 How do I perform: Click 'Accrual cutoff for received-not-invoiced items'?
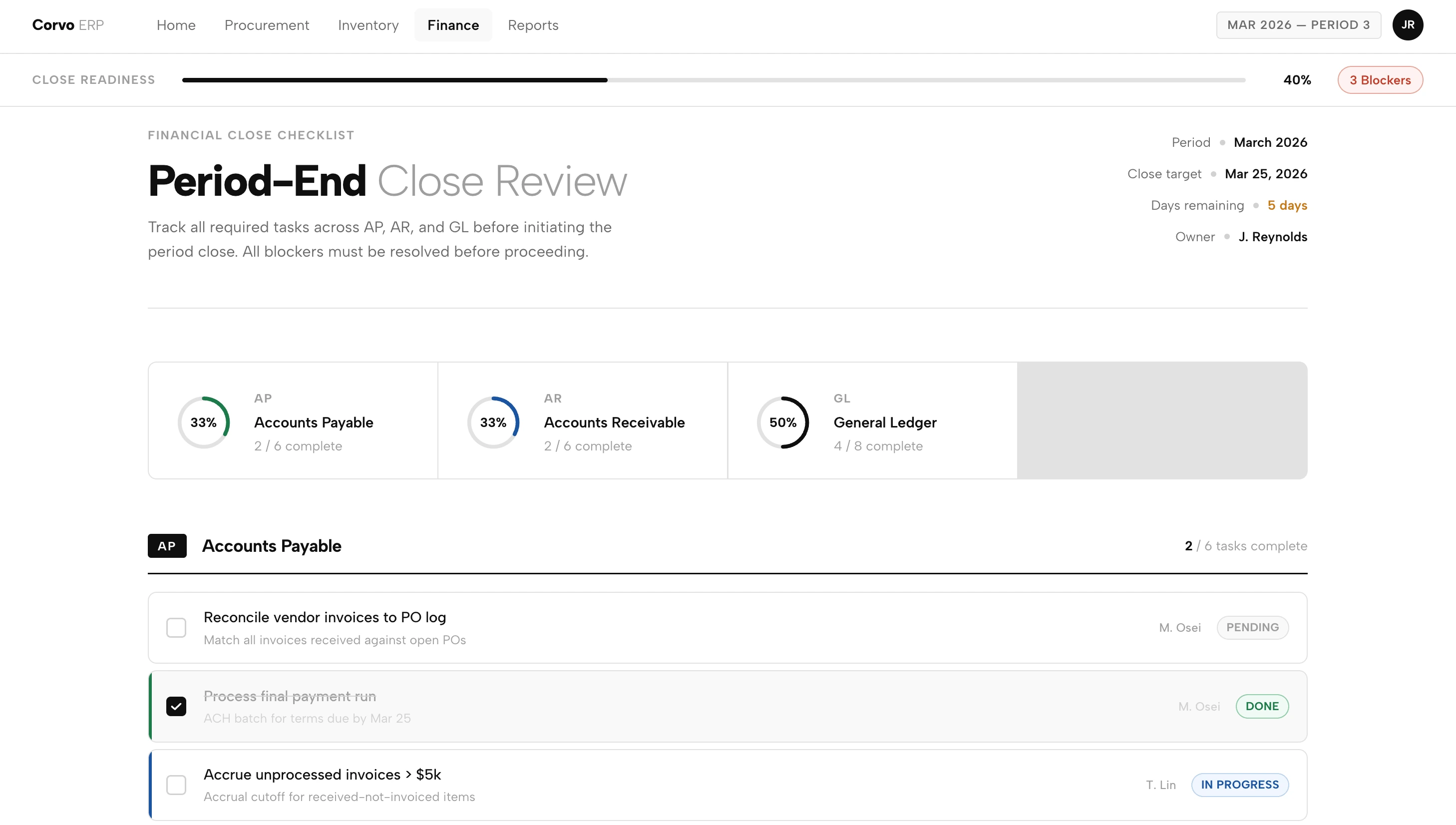coord(340,797)
